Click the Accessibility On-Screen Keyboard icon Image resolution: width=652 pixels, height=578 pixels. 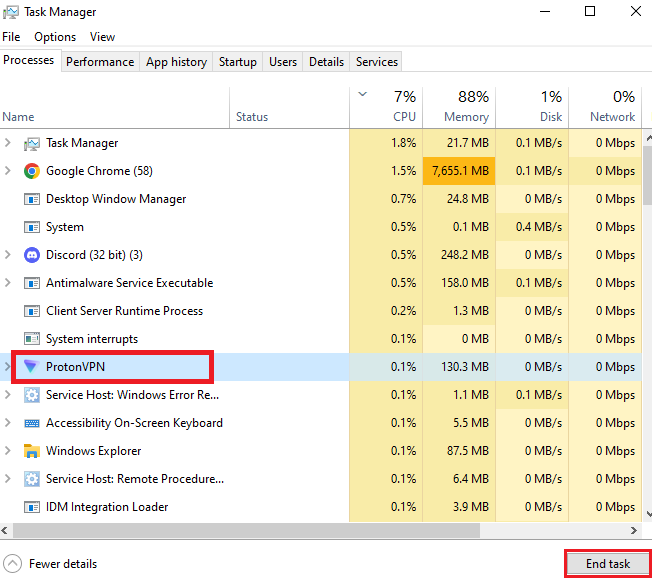click(31, 423)
